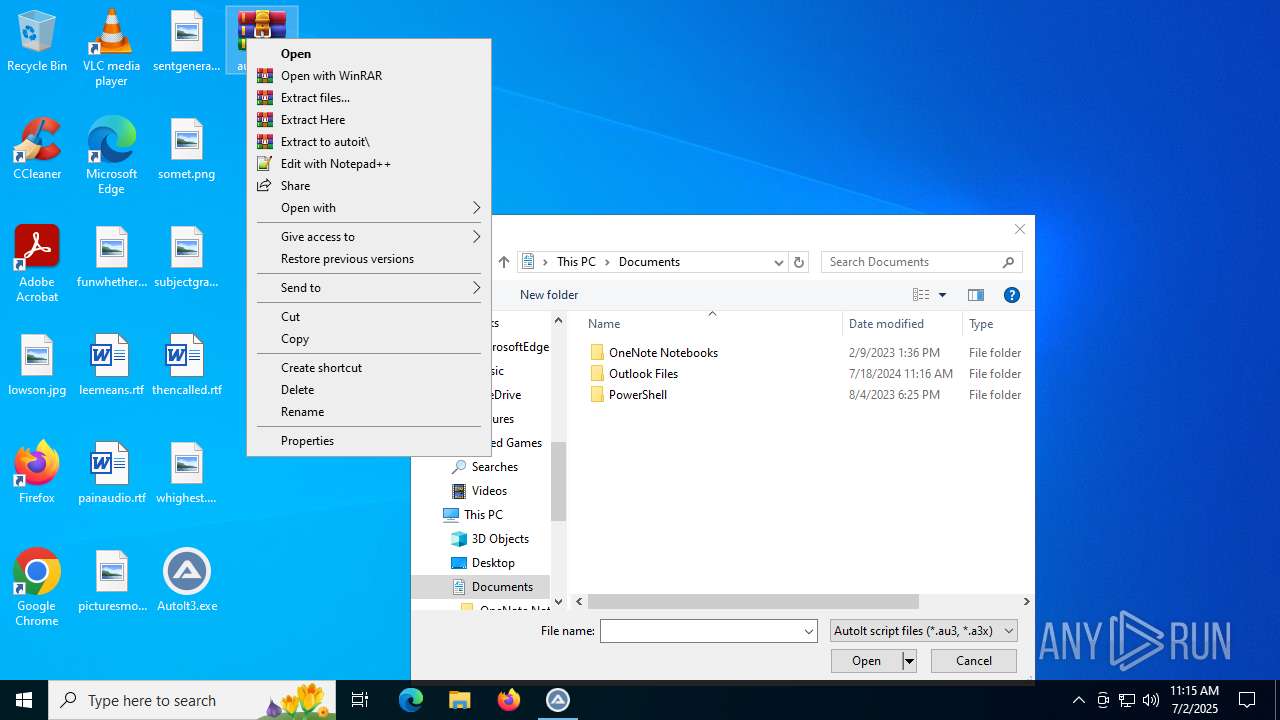Select the whighest desktop file icon
The height and width of the screenshot is (720, 1280).
point(186,474)
